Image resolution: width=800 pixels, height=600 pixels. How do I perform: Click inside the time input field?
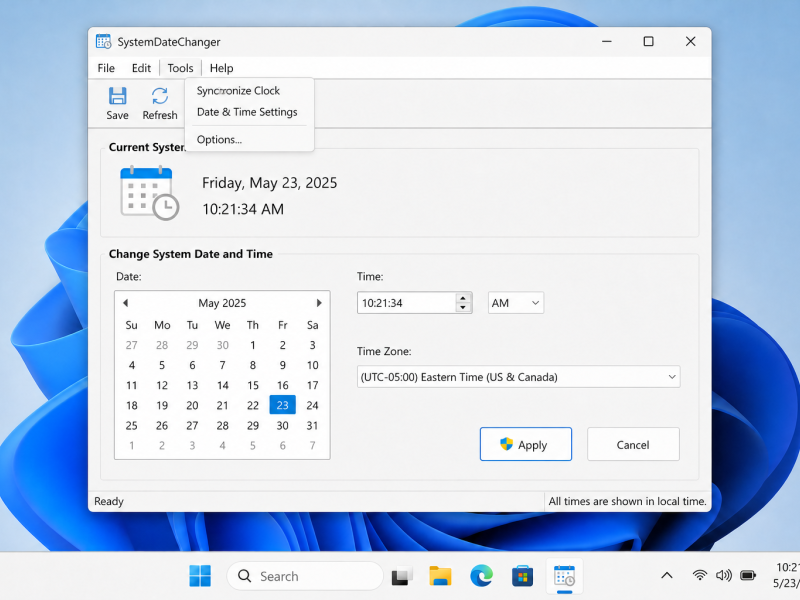coord(406,303)
